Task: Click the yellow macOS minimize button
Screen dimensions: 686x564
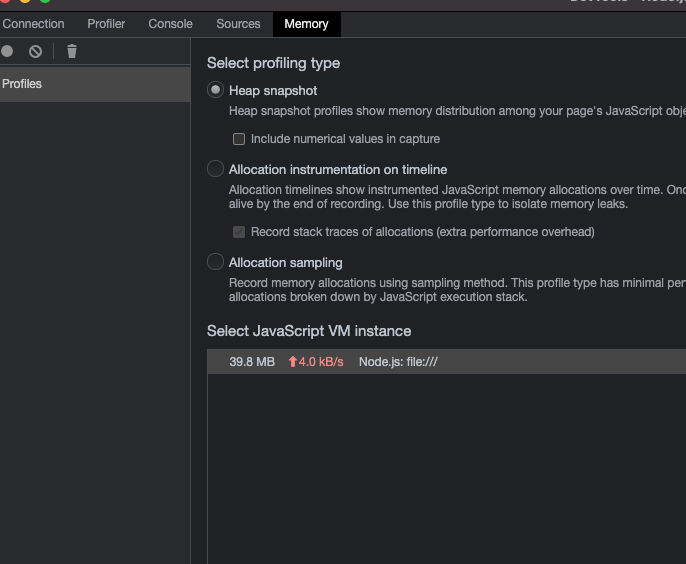Action: point(25,1)
